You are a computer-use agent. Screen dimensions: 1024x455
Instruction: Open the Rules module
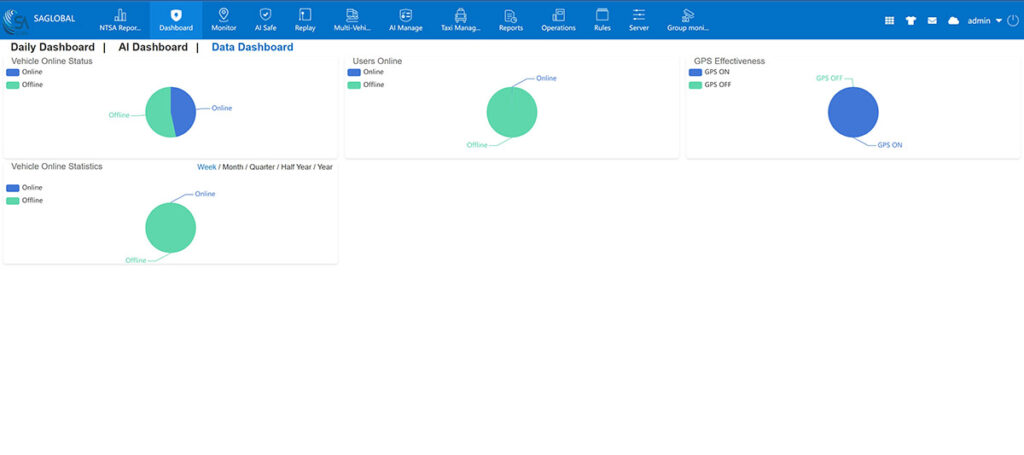602,20
